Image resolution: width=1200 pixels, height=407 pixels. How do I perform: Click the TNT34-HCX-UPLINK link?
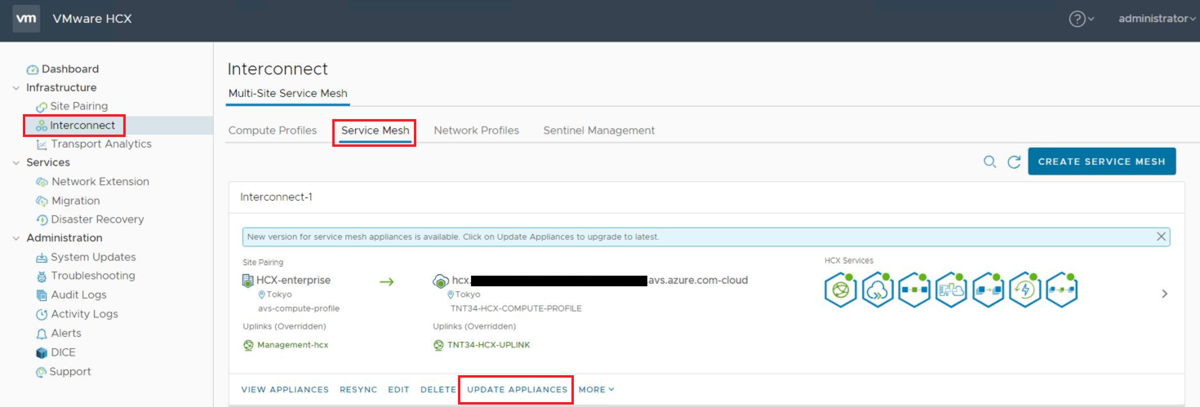pos(488,345)
